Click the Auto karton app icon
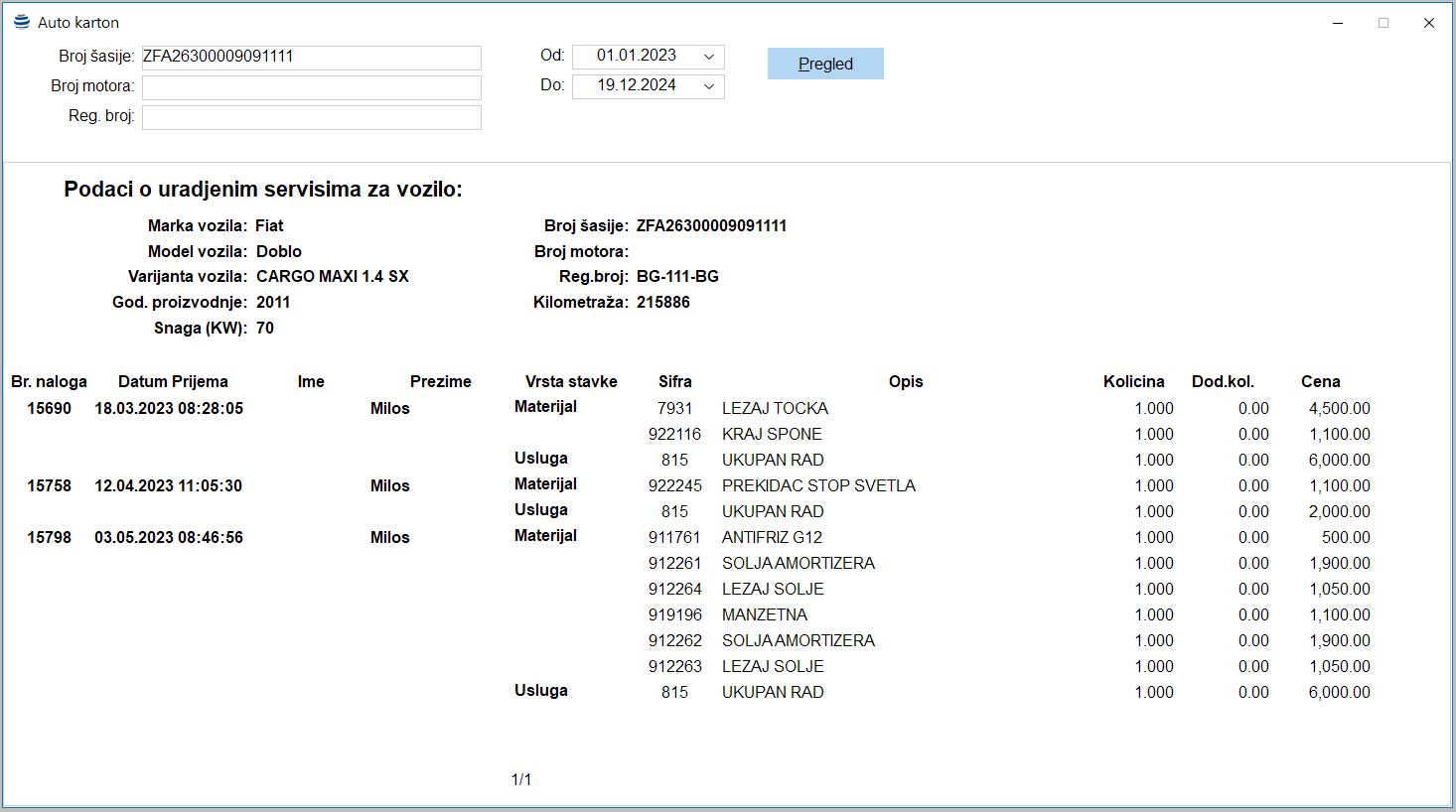Image resolution: width=1456 pixels, height=812 pixels. coord(22,22)
